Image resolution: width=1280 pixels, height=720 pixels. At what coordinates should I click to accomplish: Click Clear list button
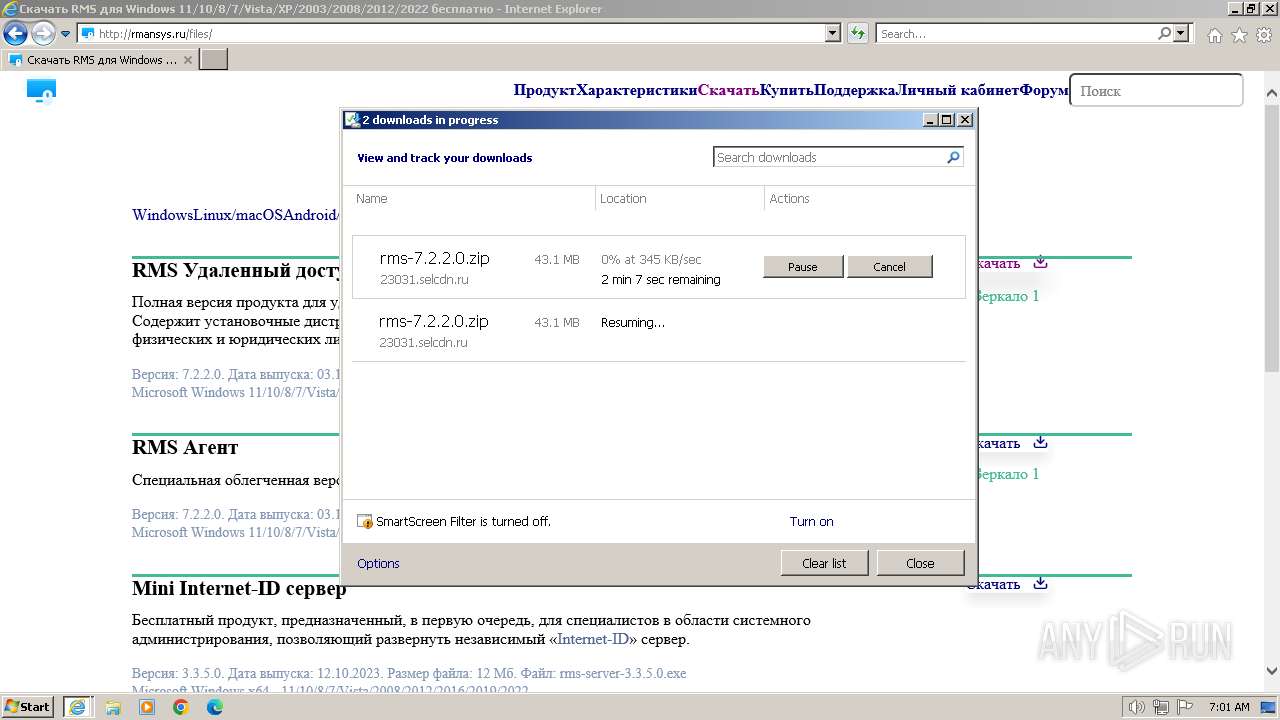824,563
